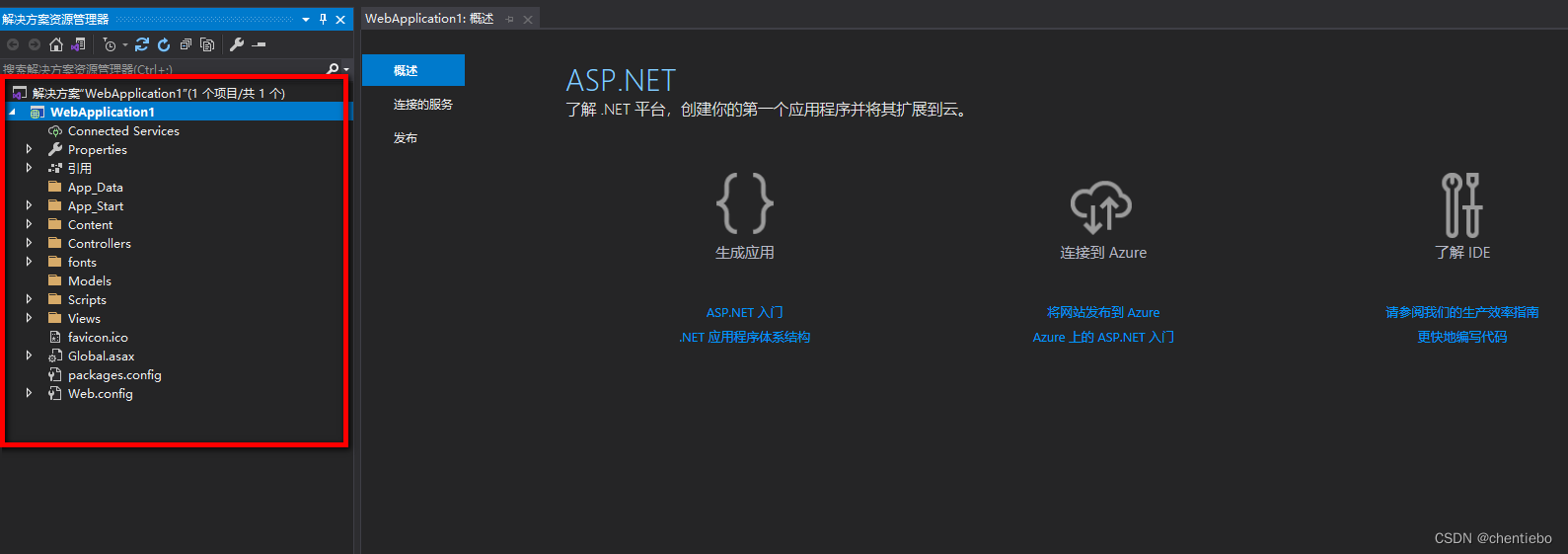The height and width of the screenshot is (554, 1568).
Task: Open the dropdown arrow beside the clock filter icon
Action: 125,45
